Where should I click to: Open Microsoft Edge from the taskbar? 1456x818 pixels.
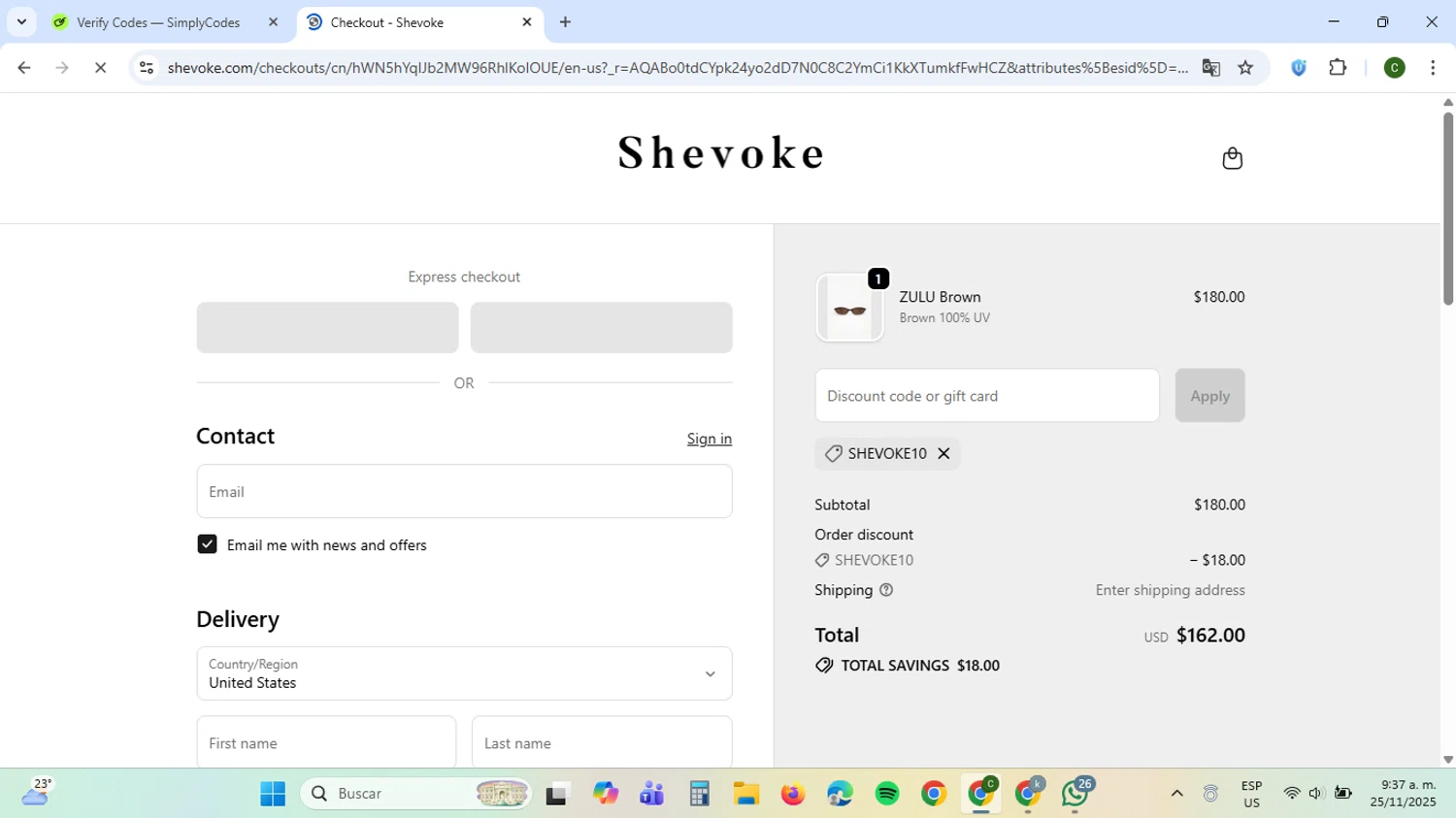click(x=840, y=794)
